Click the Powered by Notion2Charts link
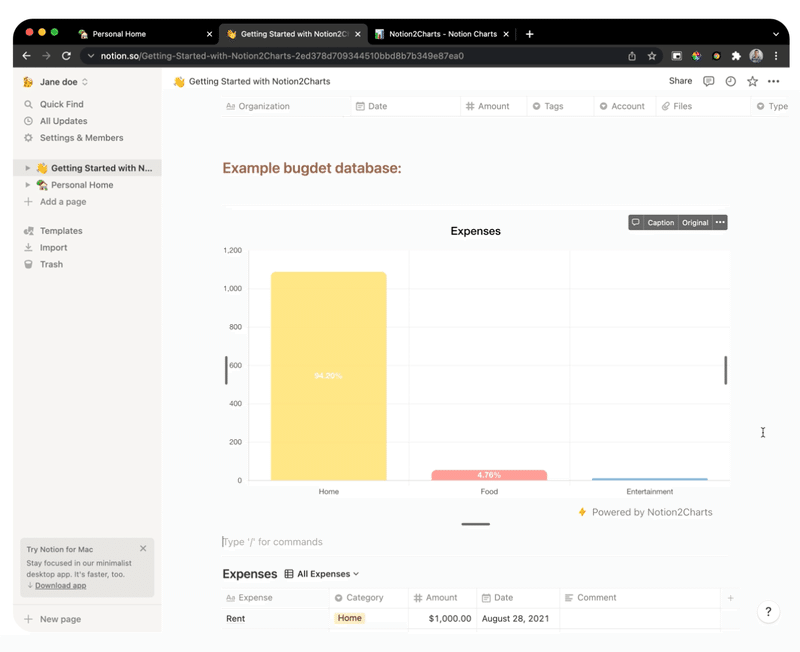This screenshot has height=652, width=800. pyautogui.click(x=646, y=512)
